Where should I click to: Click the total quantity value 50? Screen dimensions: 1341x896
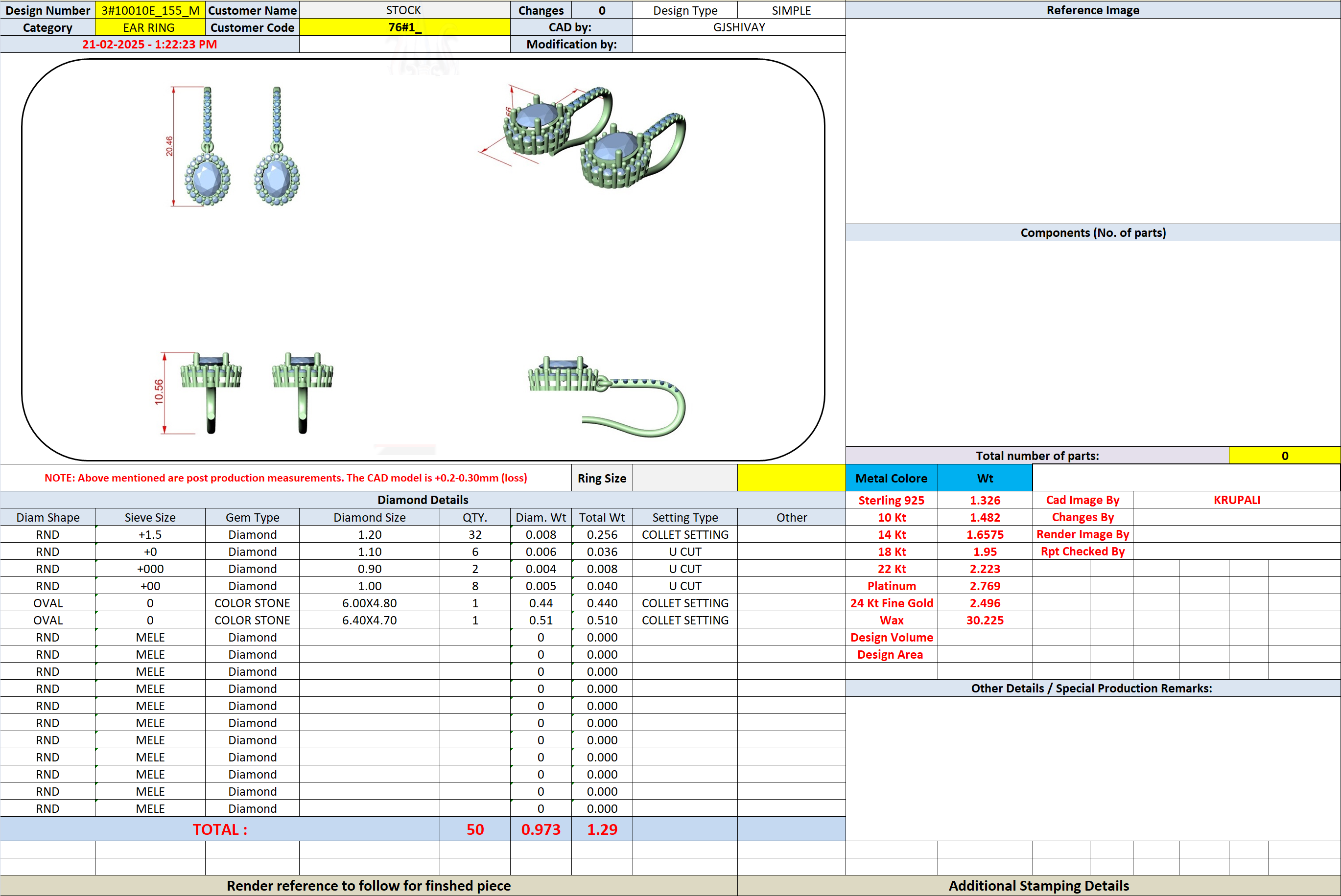tap(475, 829)
